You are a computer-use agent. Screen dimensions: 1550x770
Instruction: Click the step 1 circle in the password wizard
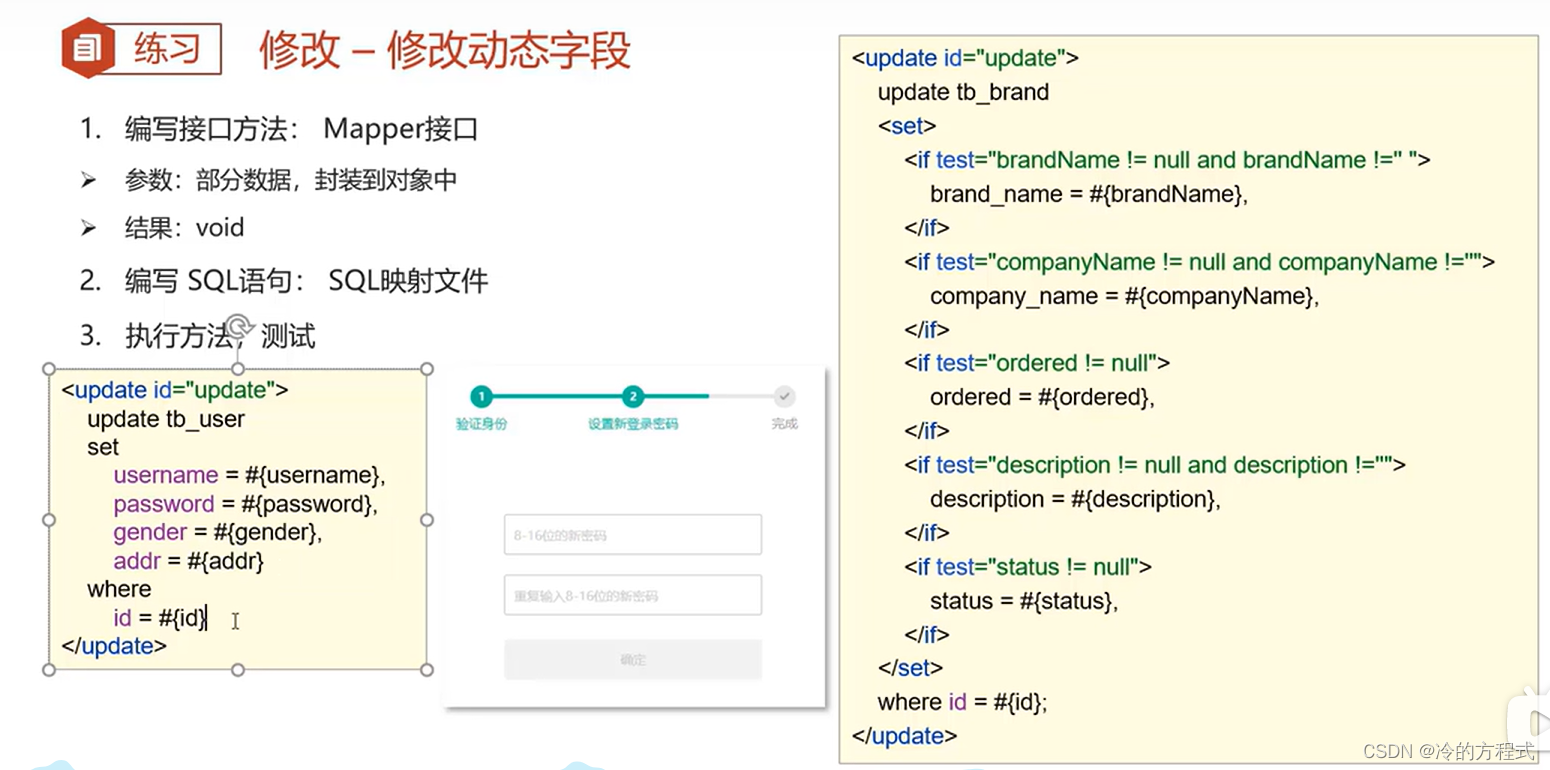(481, 396)
